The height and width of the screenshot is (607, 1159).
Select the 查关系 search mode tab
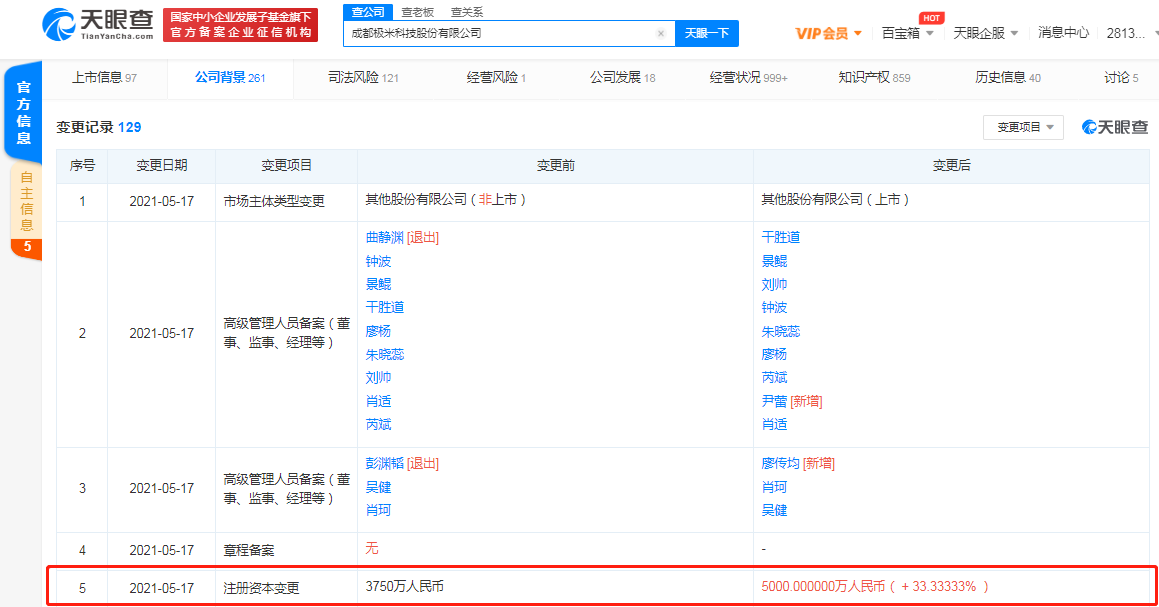(x=466, y=12)
